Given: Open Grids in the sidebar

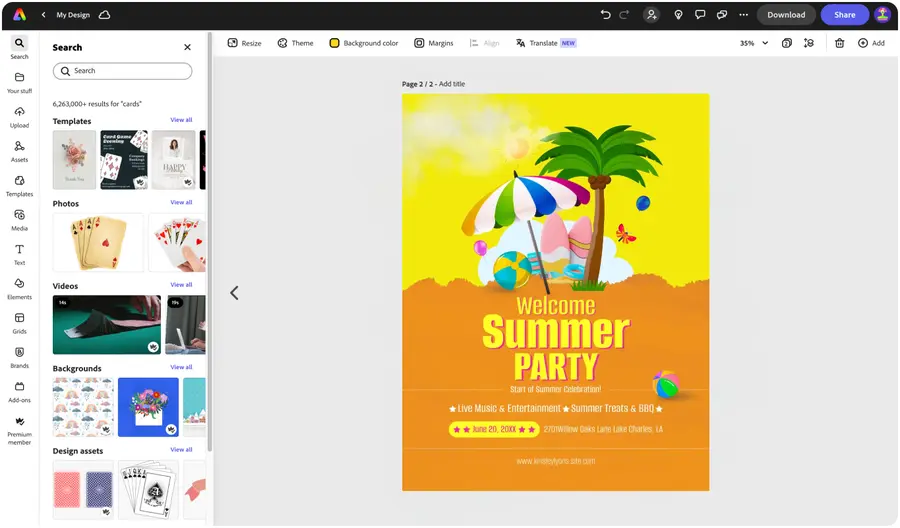Looking at the screenshot, I should [x=20, y=324].
